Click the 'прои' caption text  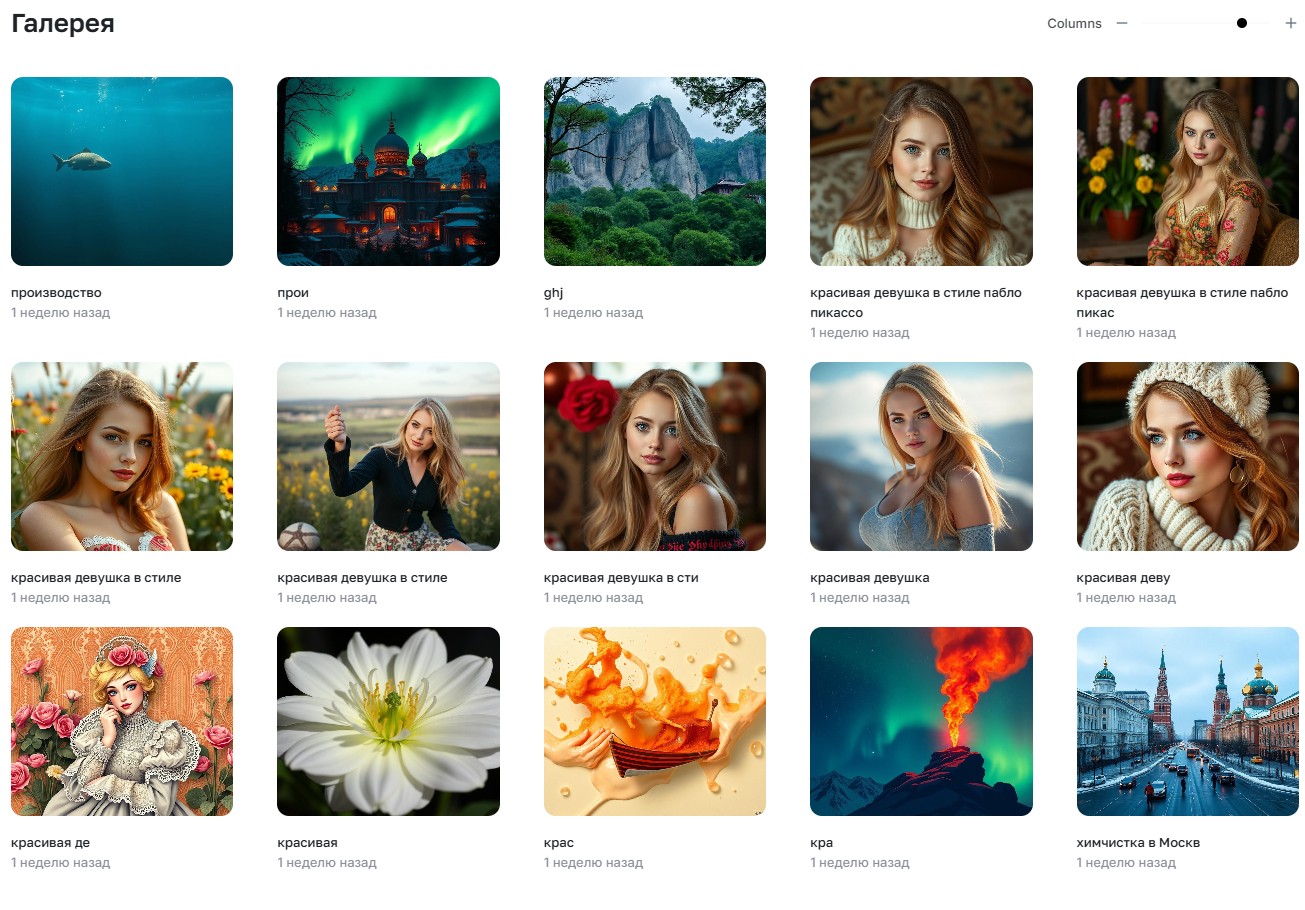(293, 293)
